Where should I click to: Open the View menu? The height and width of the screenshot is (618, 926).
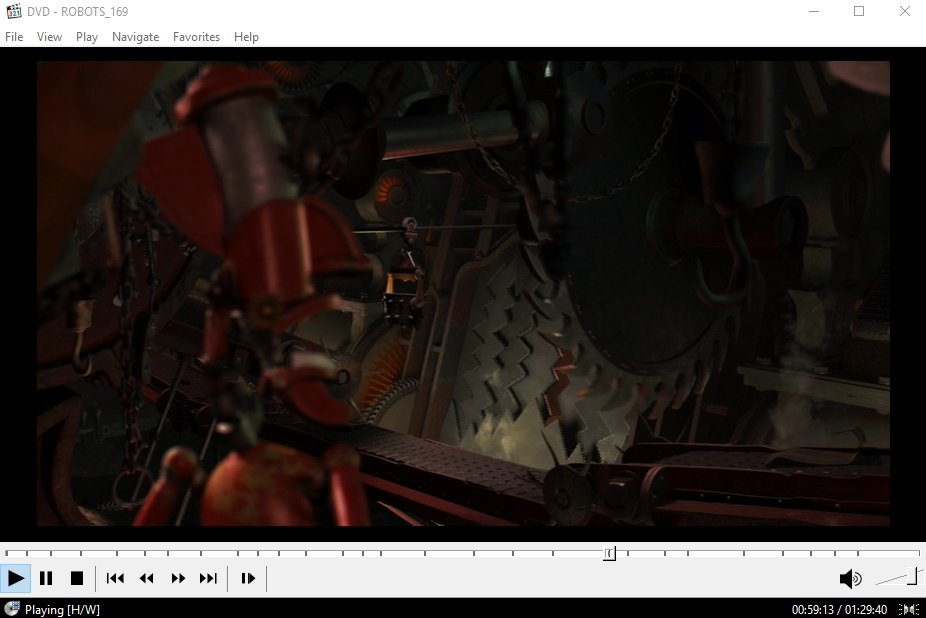pyautogui.click(x=50, y=37)
